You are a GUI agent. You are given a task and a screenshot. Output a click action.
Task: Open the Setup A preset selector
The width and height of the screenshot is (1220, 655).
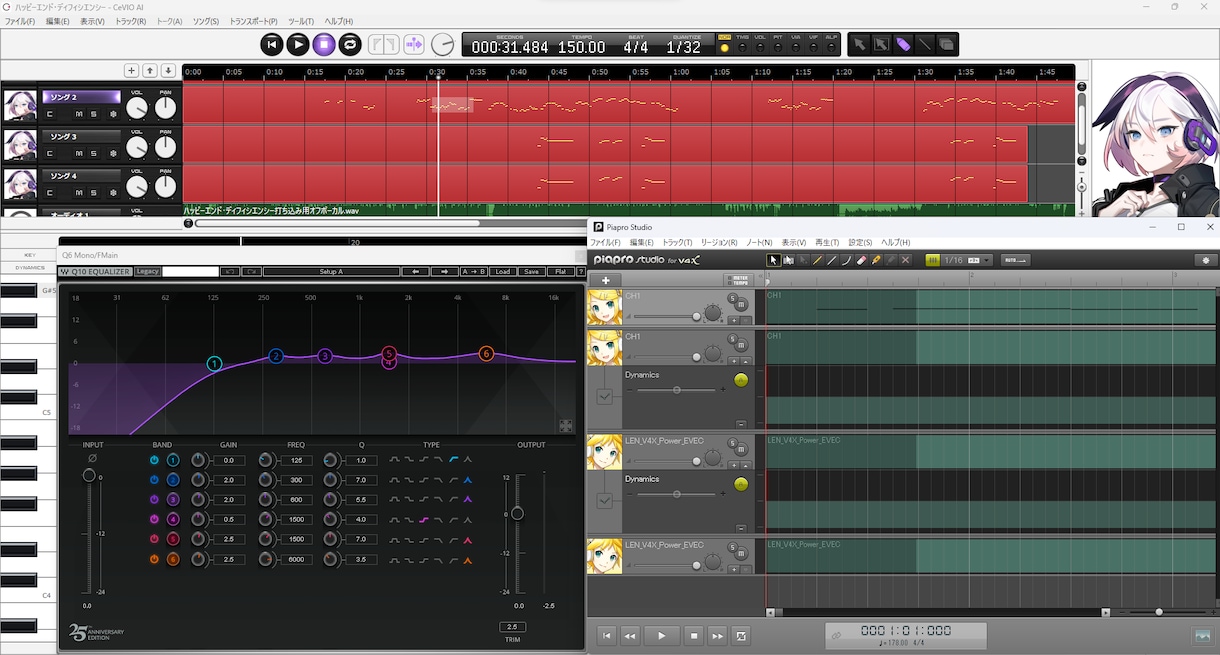click(331, 272)
